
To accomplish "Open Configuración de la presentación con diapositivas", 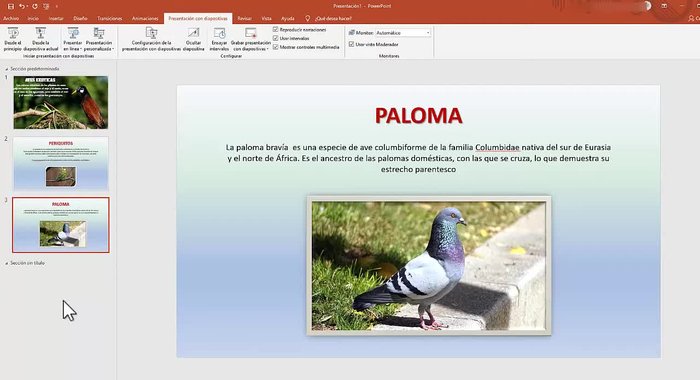I will (151, 39).
